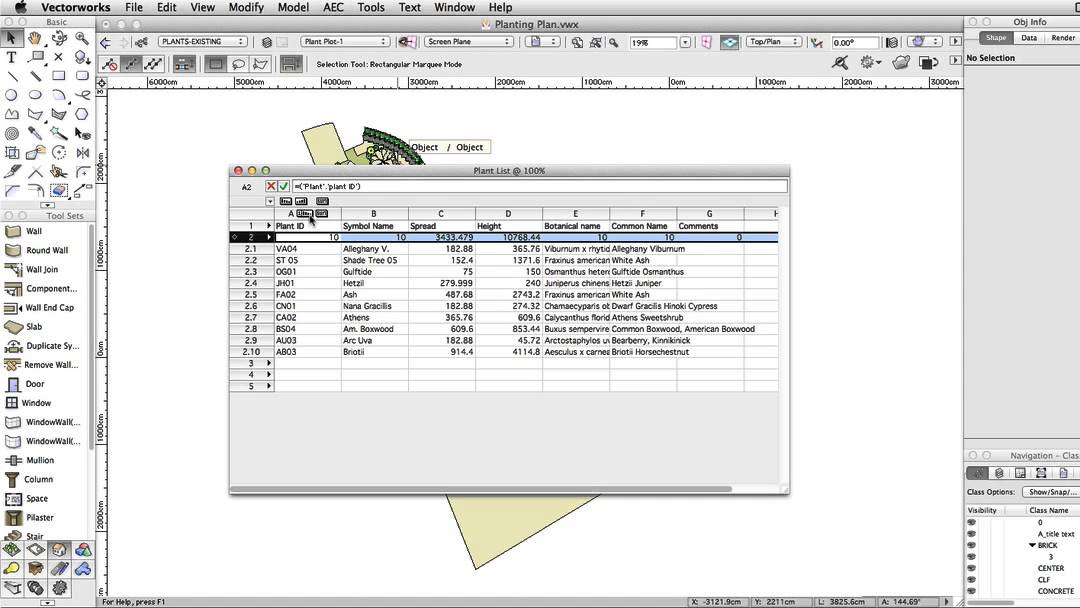Viewport: 1080px width, 608px height.
Task: Select the Spiral tool
Action: [12, 134]
